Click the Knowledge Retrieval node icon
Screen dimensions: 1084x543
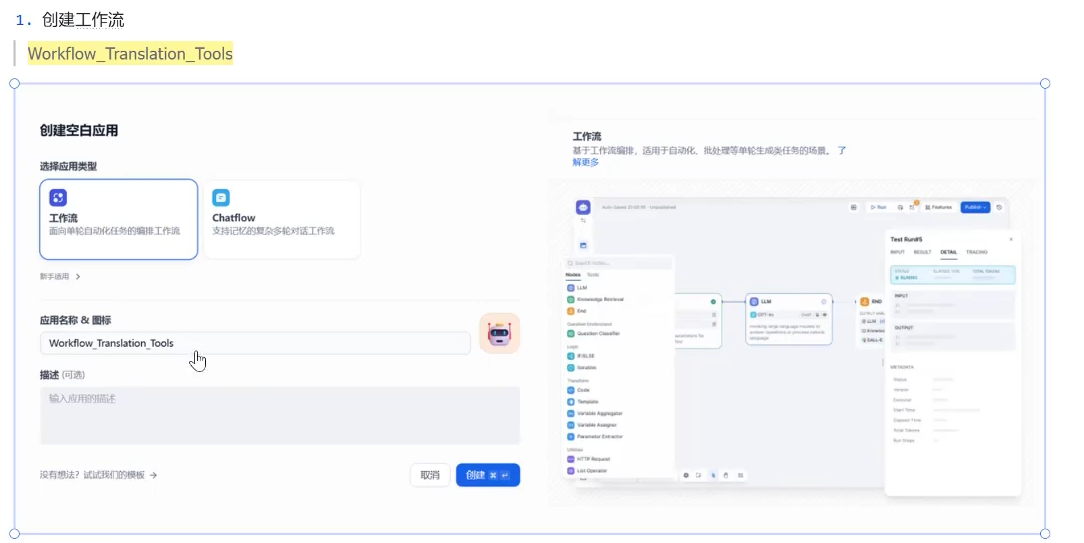[570, 300]
